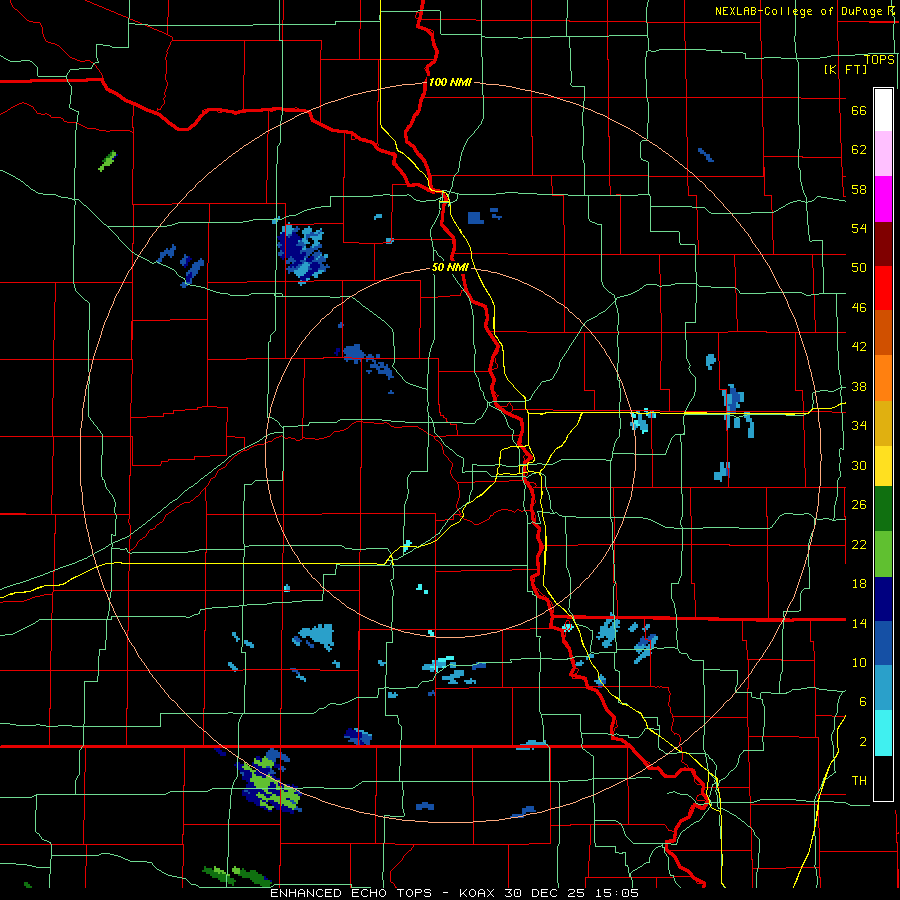Click the dark maroon legend swatch
Image resolution: width=900 pixels, height=900 pixels.
click(883, 244)
